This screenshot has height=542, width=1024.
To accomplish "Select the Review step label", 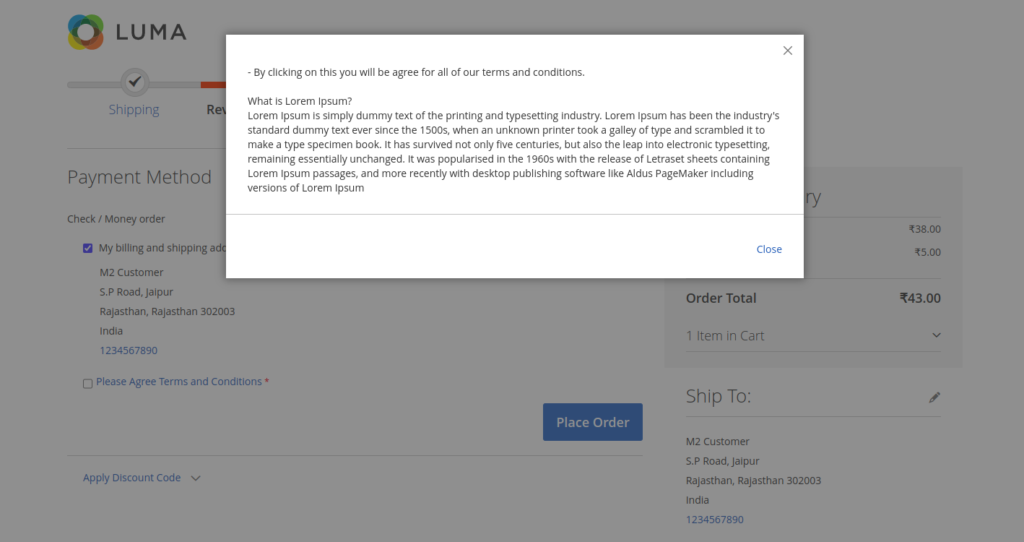I will [x=216, y=110].
